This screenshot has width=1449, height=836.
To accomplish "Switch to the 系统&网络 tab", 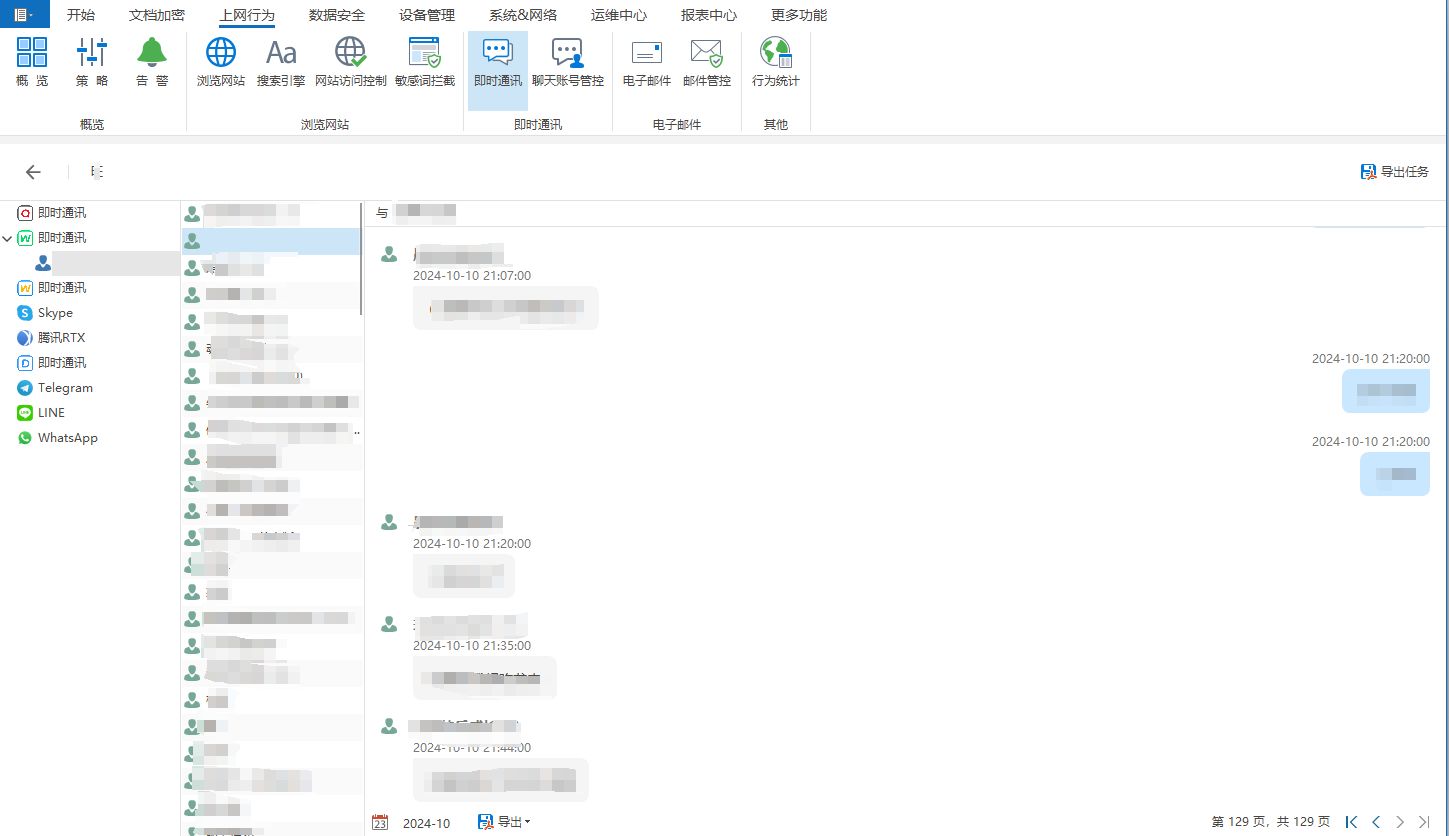I will coord(523,15).
